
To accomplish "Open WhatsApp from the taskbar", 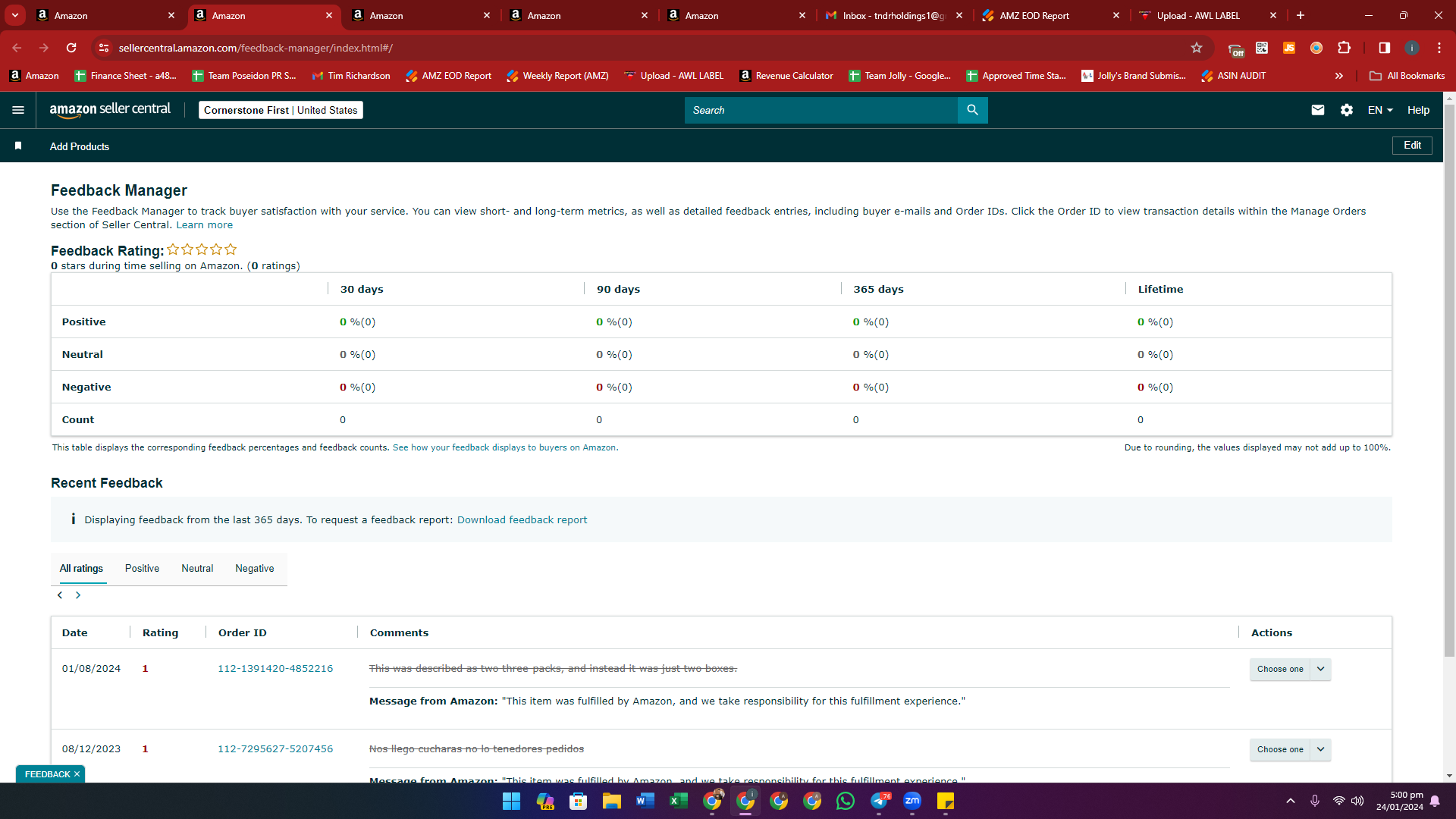I will [846, 801].
